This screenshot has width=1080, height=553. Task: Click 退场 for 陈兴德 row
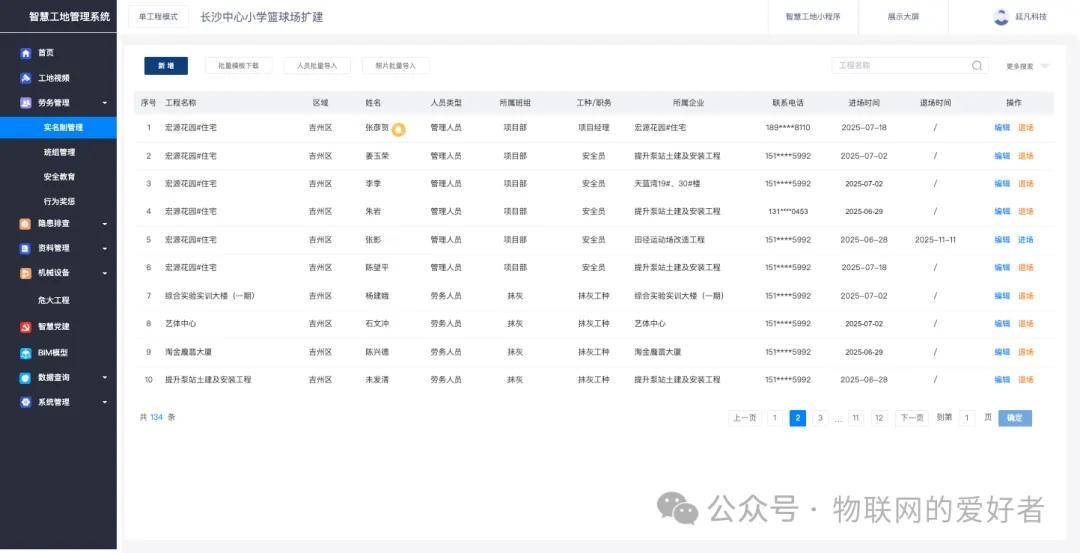pos(1026,352)
